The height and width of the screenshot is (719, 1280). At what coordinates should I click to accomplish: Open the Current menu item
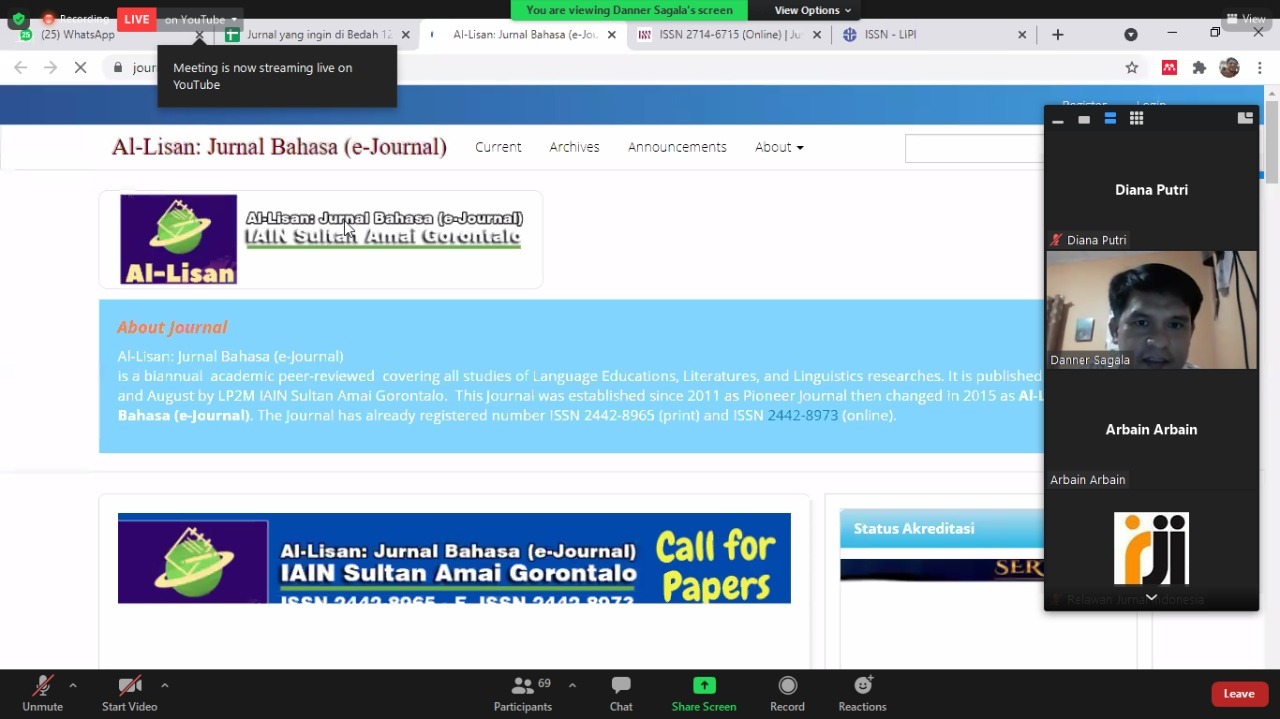point(498,147)
